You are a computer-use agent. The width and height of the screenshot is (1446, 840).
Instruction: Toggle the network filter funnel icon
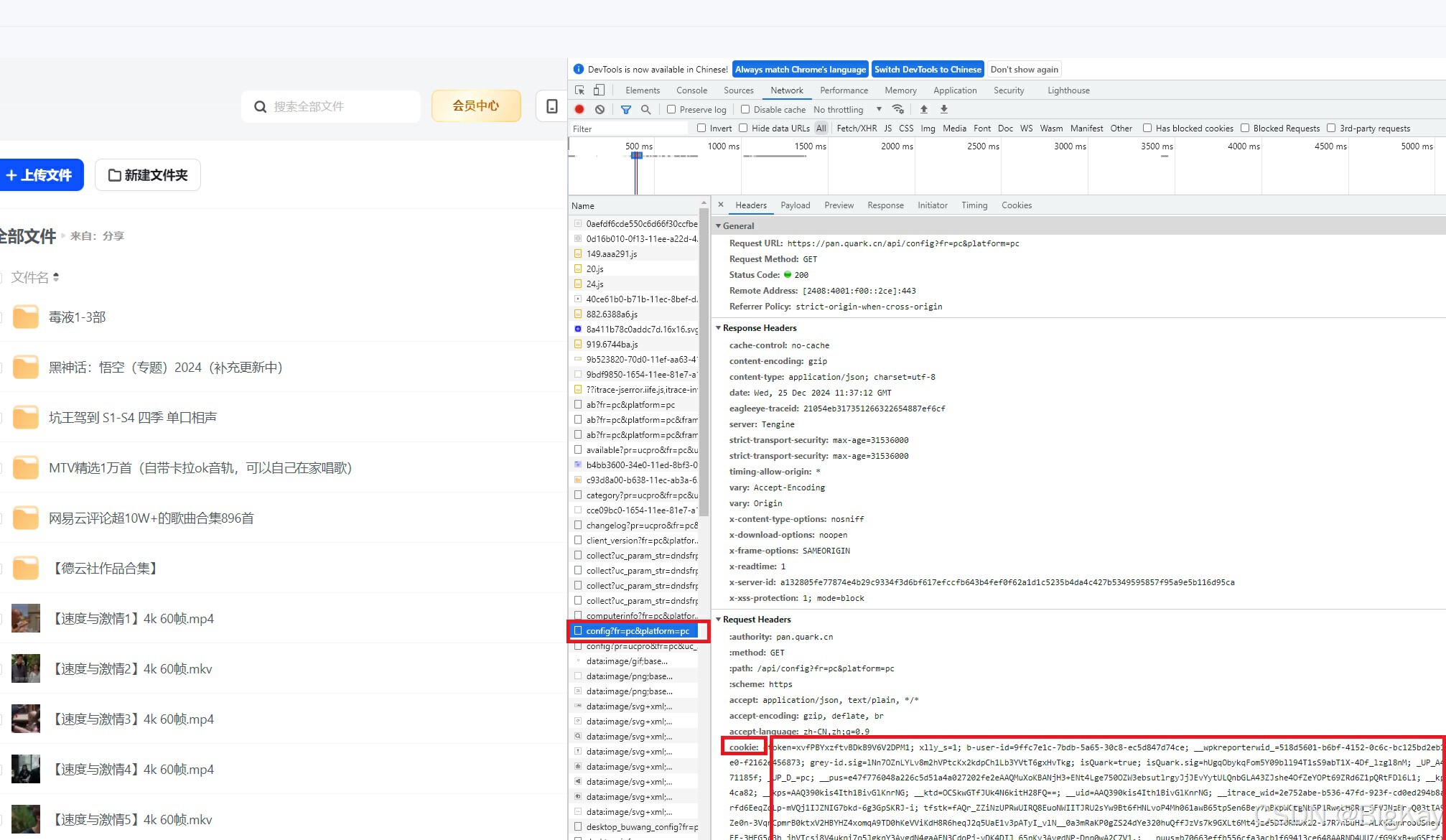(x=626, y=109)
